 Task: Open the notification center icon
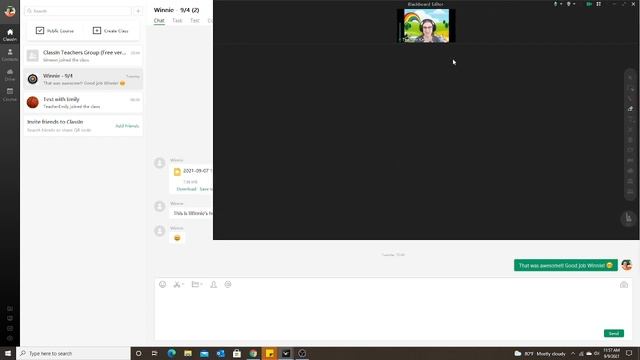point(629,353)
